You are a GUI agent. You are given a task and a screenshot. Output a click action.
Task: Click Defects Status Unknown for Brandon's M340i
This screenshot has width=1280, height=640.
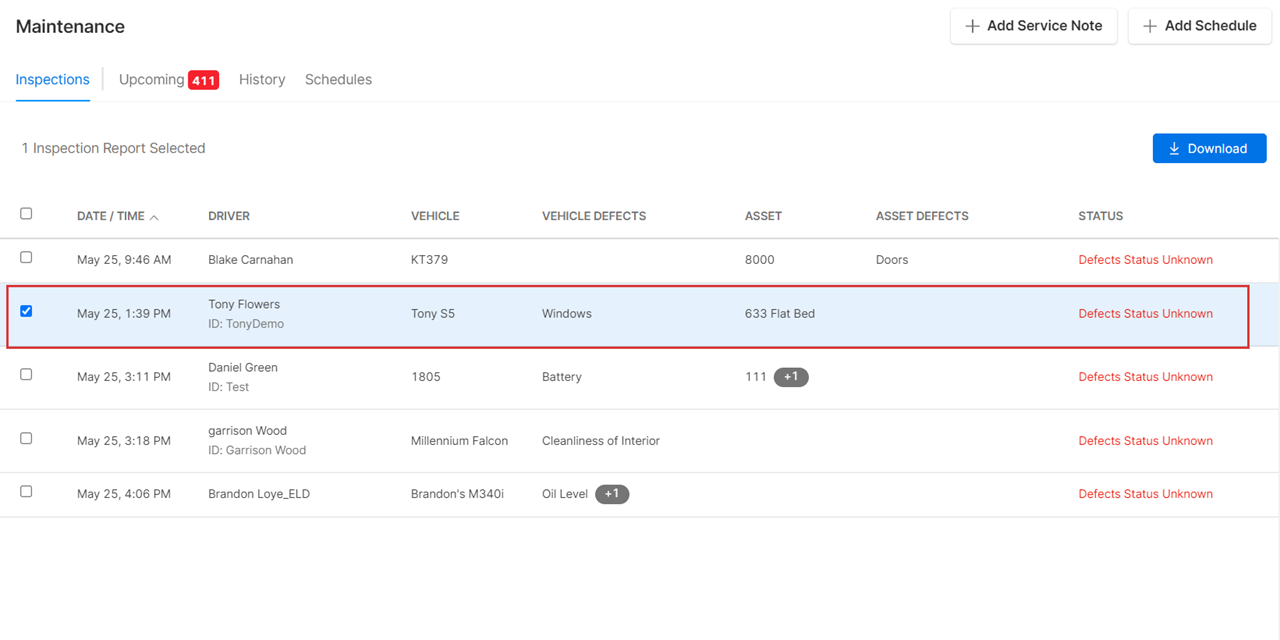pyautogui.click(x=1145, y=494)
